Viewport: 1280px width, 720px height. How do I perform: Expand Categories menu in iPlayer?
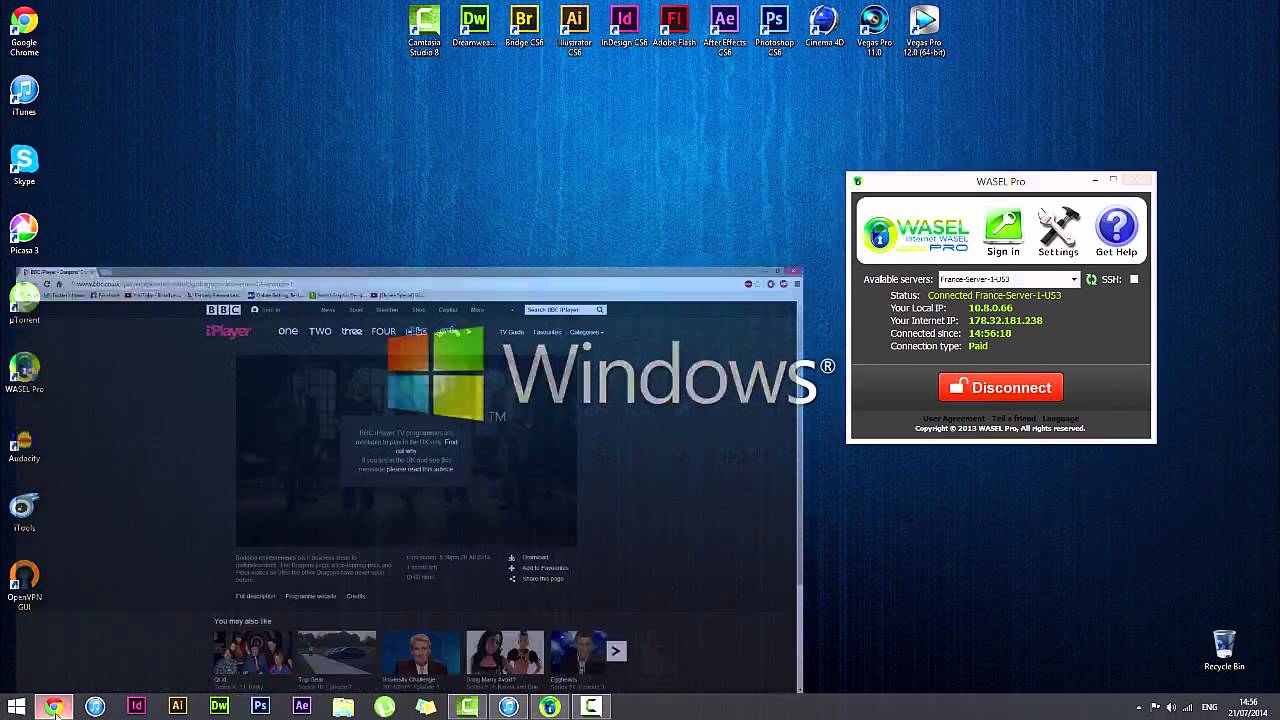pyautogui.click(x=586, y=332)
